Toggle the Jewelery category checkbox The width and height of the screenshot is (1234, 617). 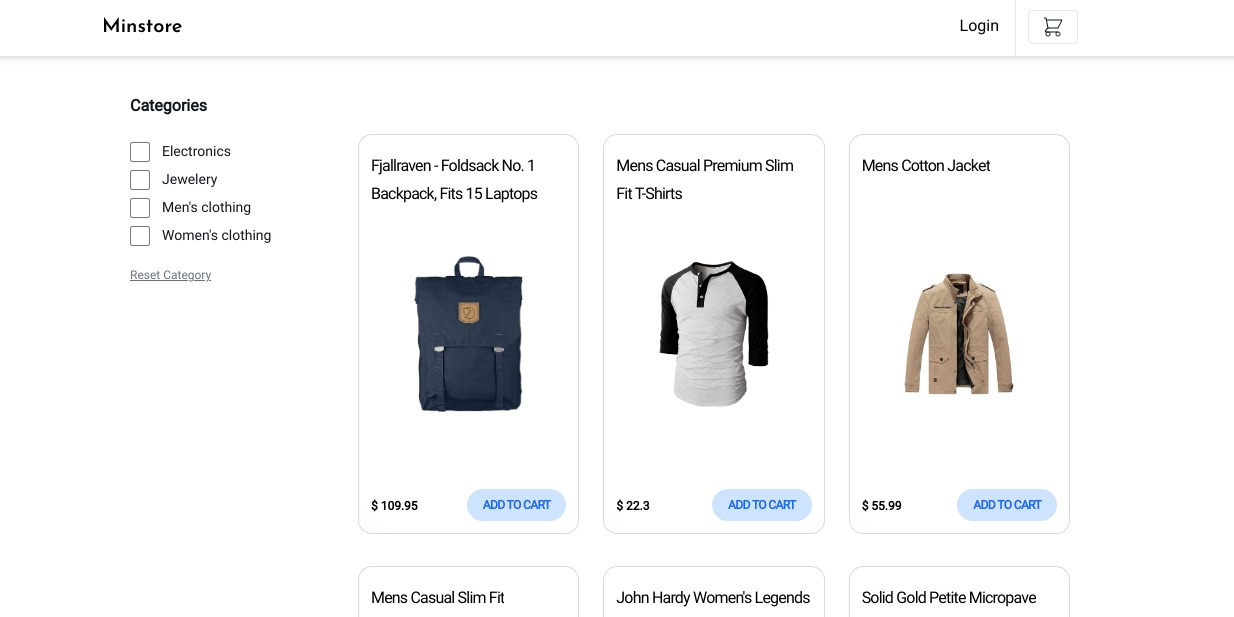140,180
